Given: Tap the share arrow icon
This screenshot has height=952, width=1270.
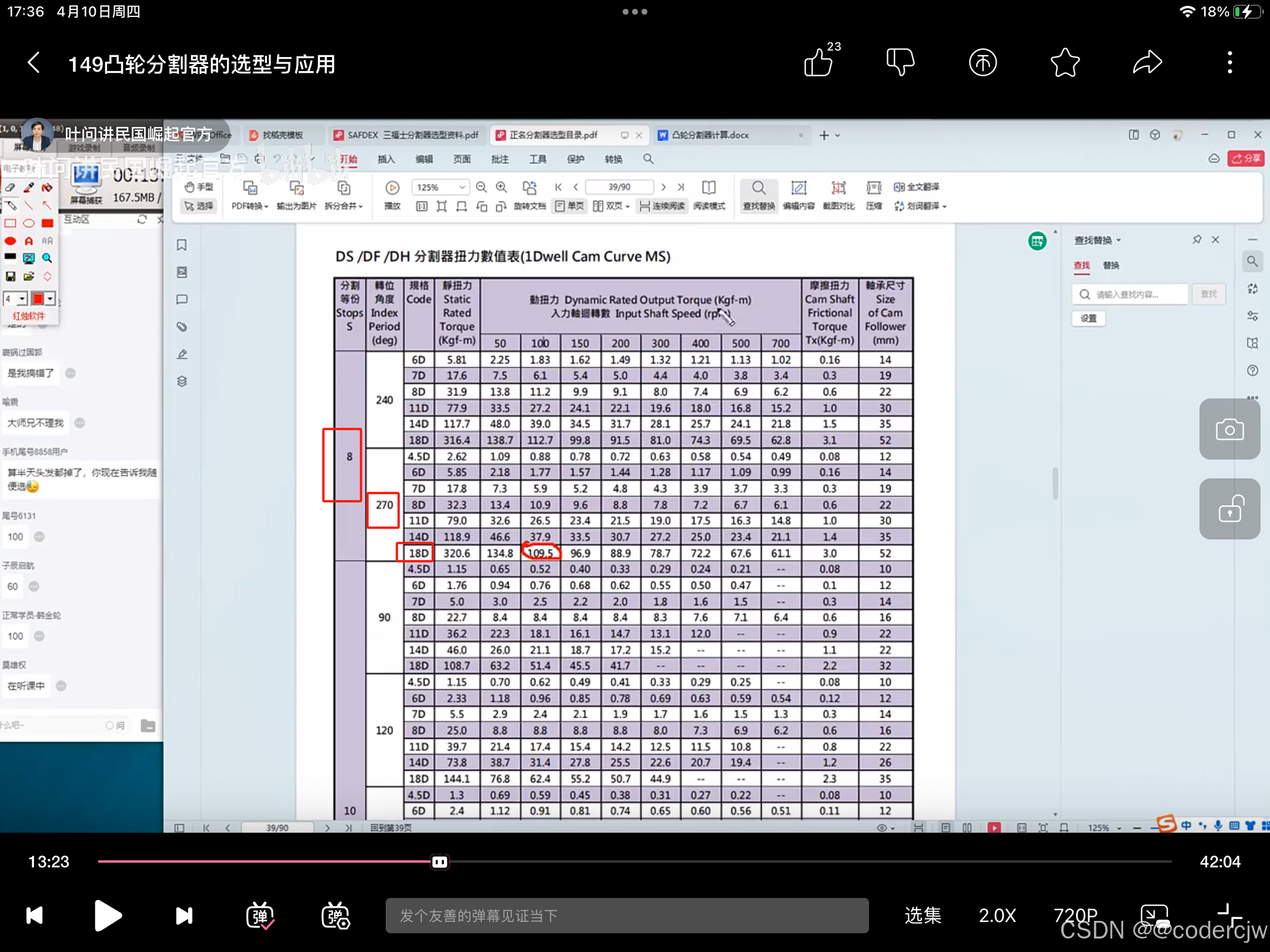Looking at the screenshot, I should (1147, 62).
